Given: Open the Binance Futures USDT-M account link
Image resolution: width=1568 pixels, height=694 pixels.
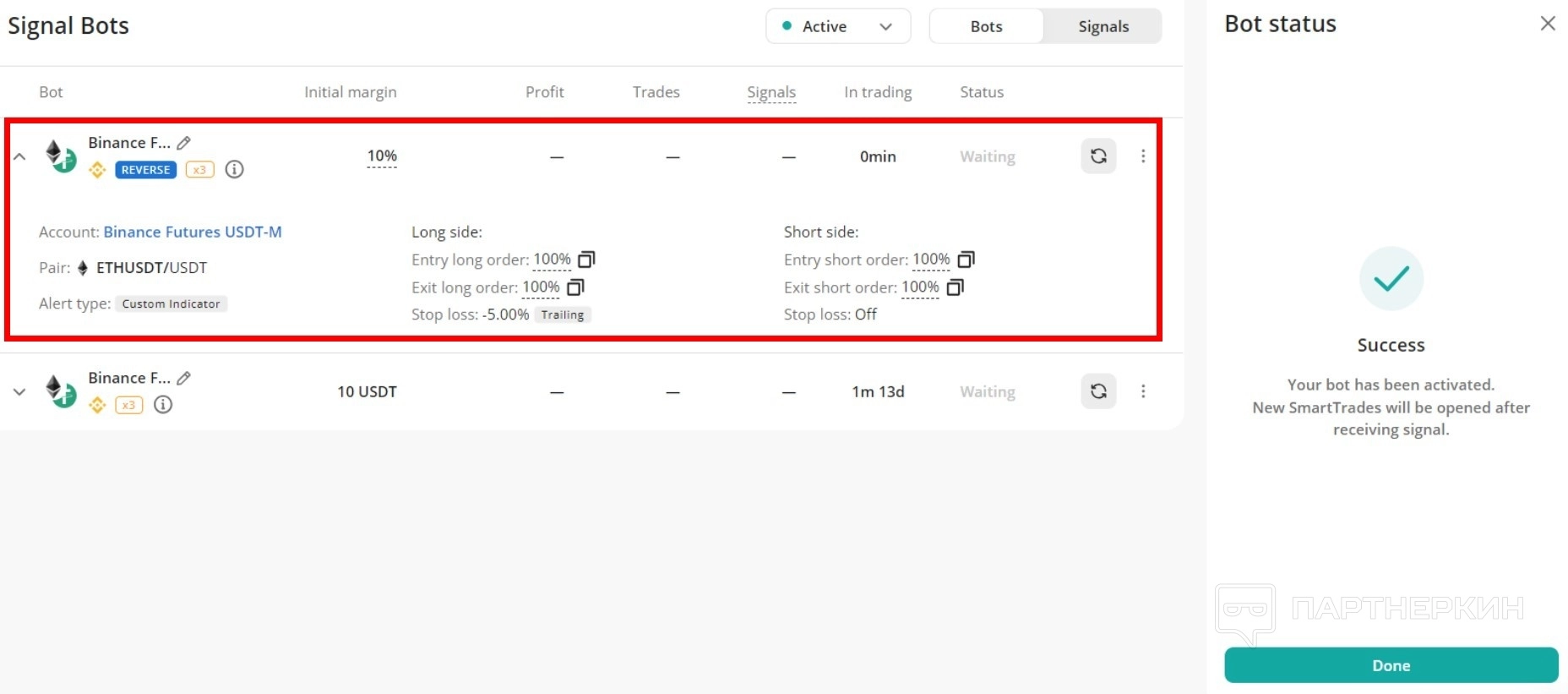Looking at the screenshot, I should (193, 232).
